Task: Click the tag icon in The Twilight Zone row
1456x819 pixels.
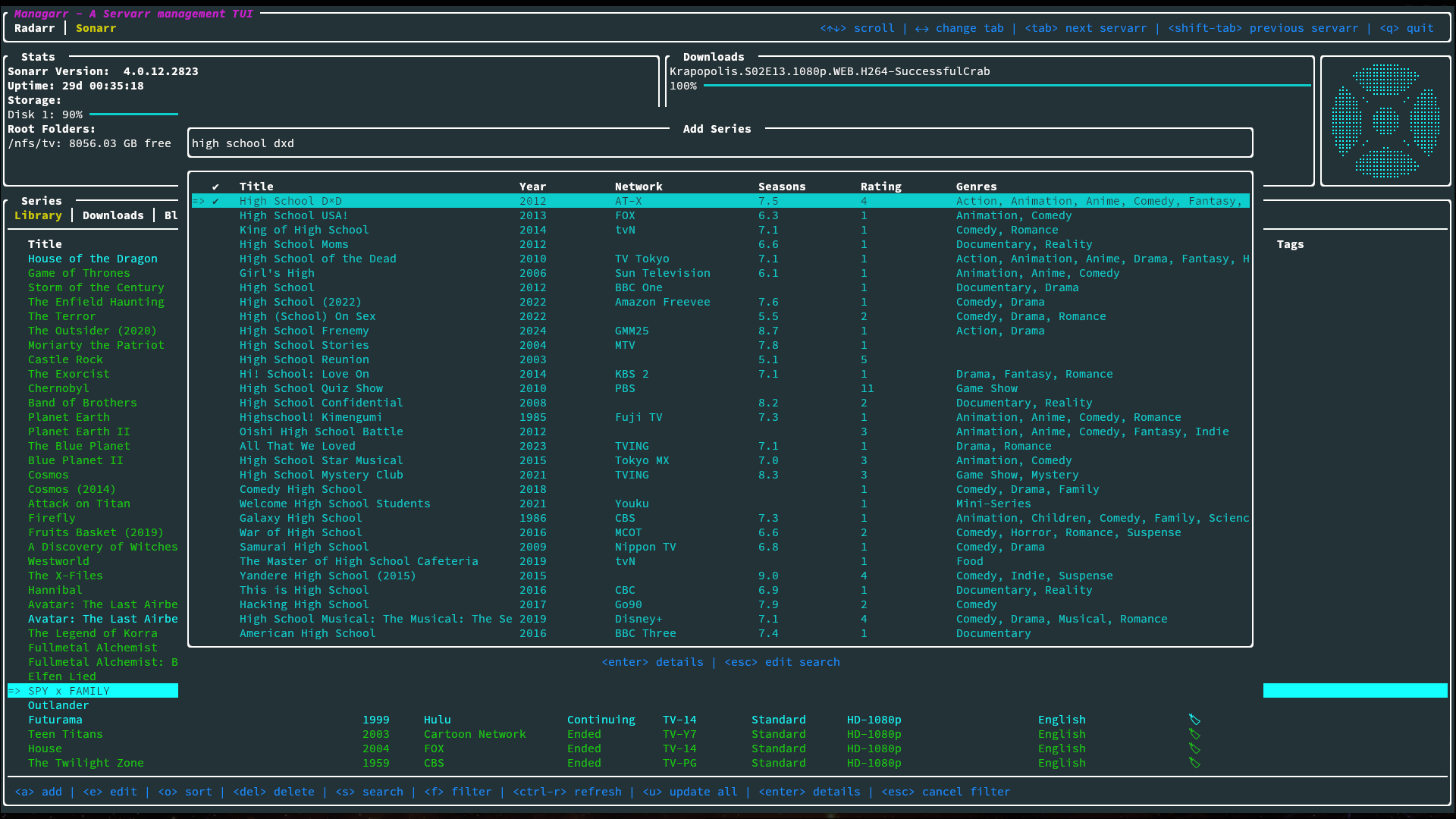Action: pos(1194,763)
